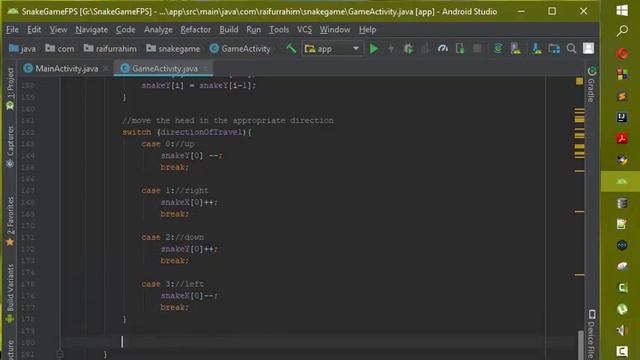Click the com breadcrumb folder
640x360 pixels.
pyautogui.click(x=60, y=49)
